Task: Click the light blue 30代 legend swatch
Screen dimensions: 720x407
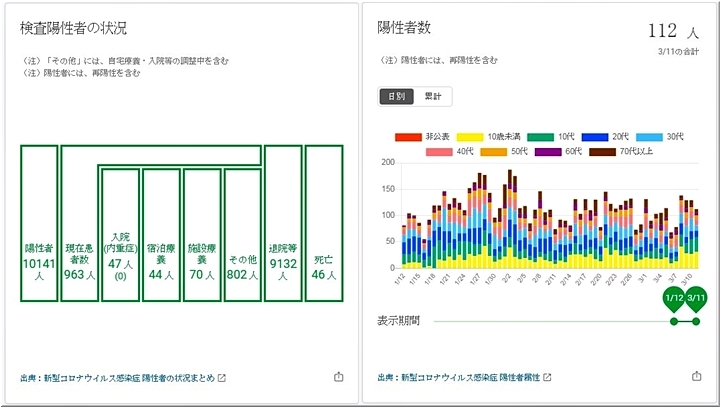Action: click(648, 136)
